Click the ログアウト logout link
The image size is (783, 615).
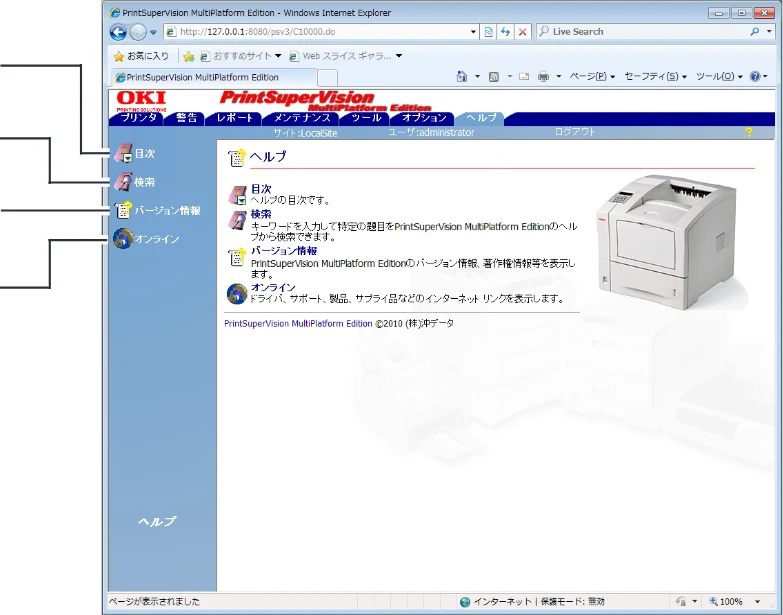pyautogui.click(x=575, y=132)
